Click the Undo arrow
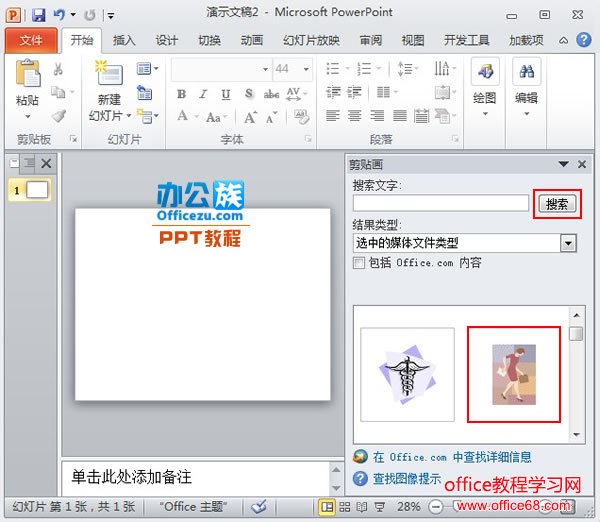This screenshot has height=522, width=600. (59, 15)
